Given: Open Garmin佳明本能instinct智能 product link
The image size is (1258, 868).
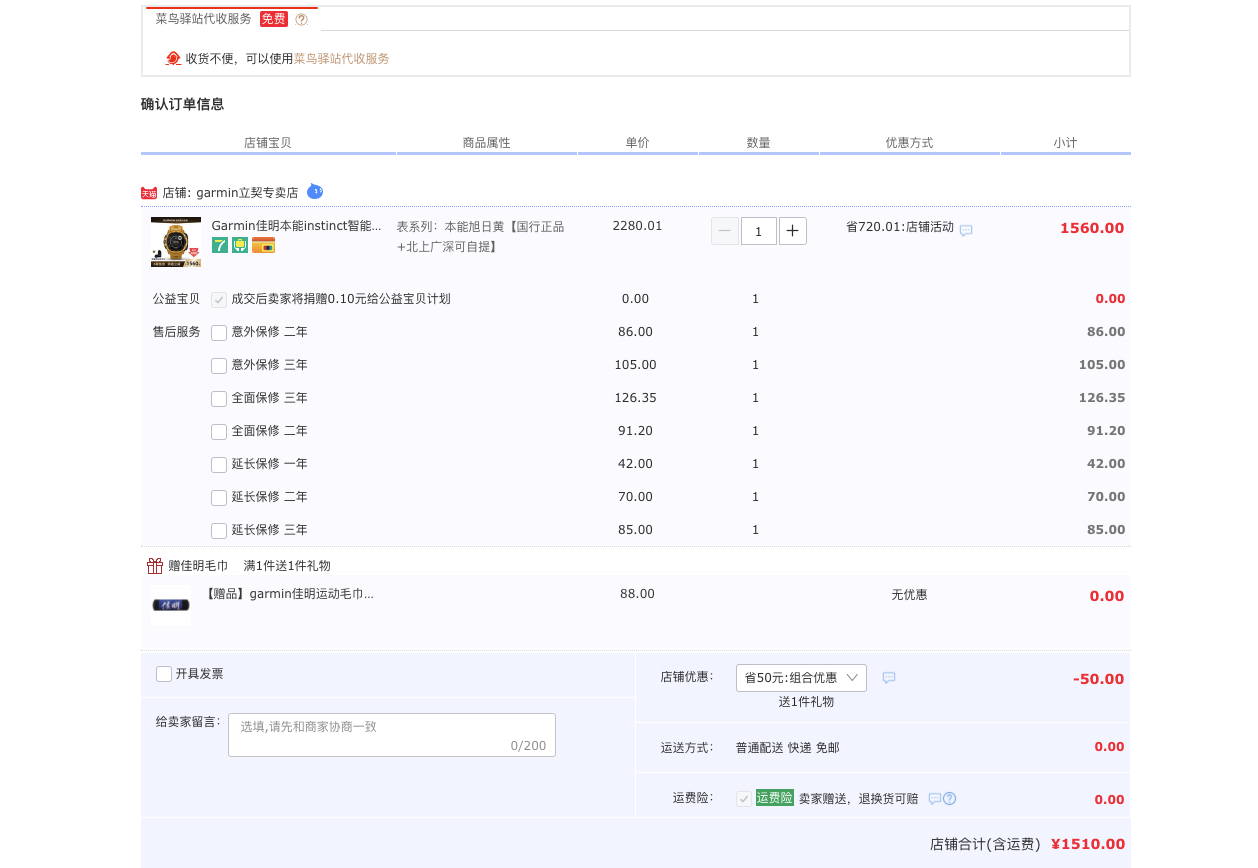Looking at the screenshot, I should [297, 226].
